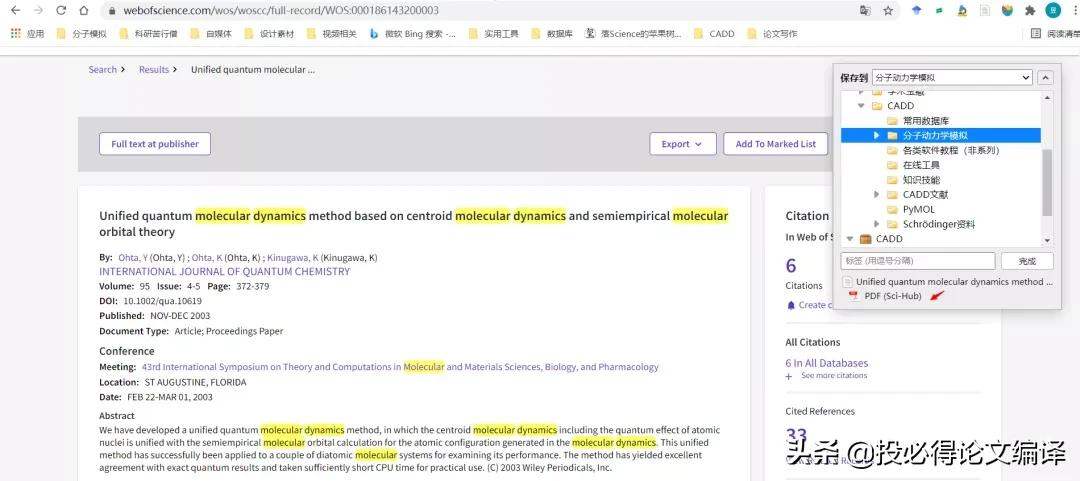Click the collection tree scroll up arrow
1080x481 pixels.
point(1047,97)
